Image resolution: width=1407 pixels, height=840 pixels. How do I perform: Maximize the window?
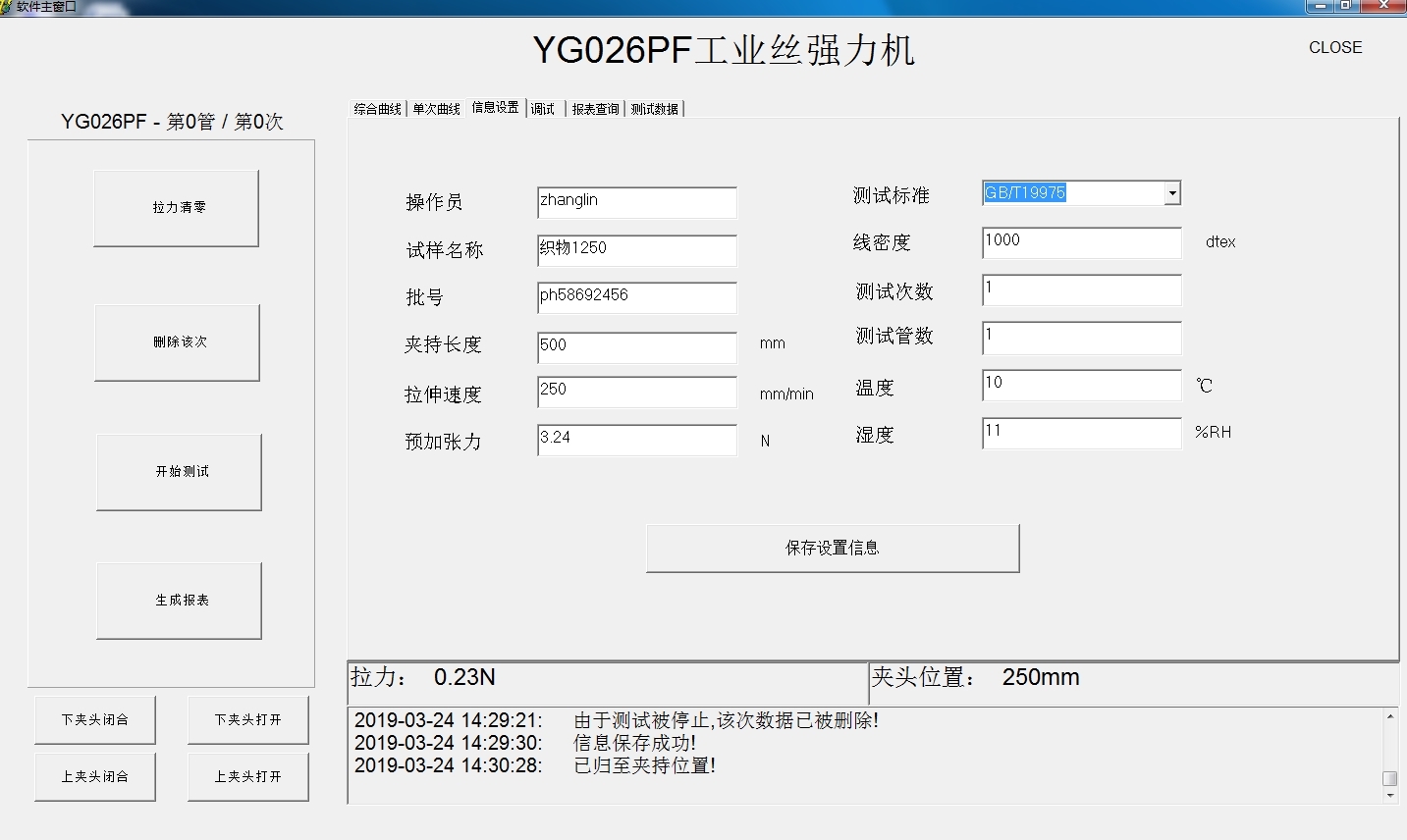click(x=1345, y=6)
